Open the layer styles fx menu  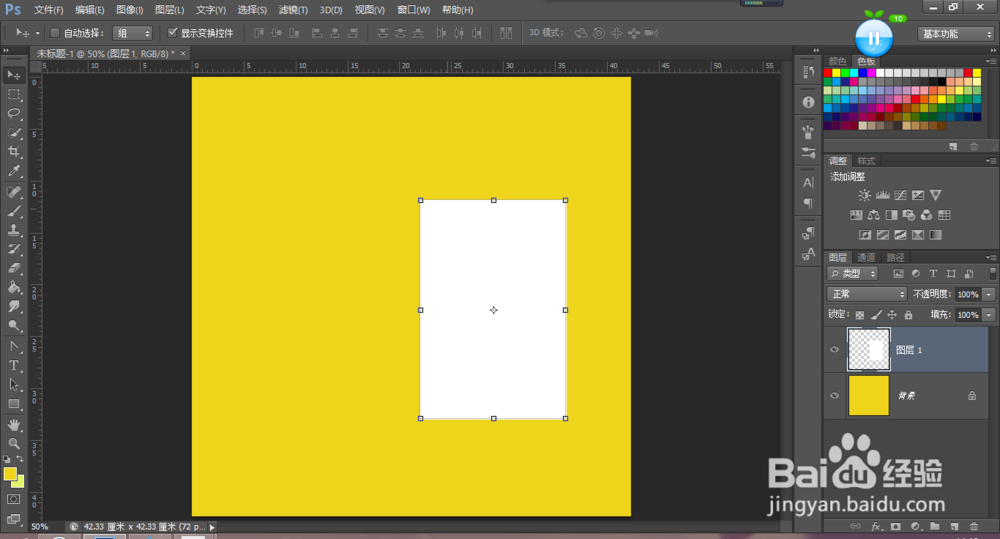coord(876,526)
